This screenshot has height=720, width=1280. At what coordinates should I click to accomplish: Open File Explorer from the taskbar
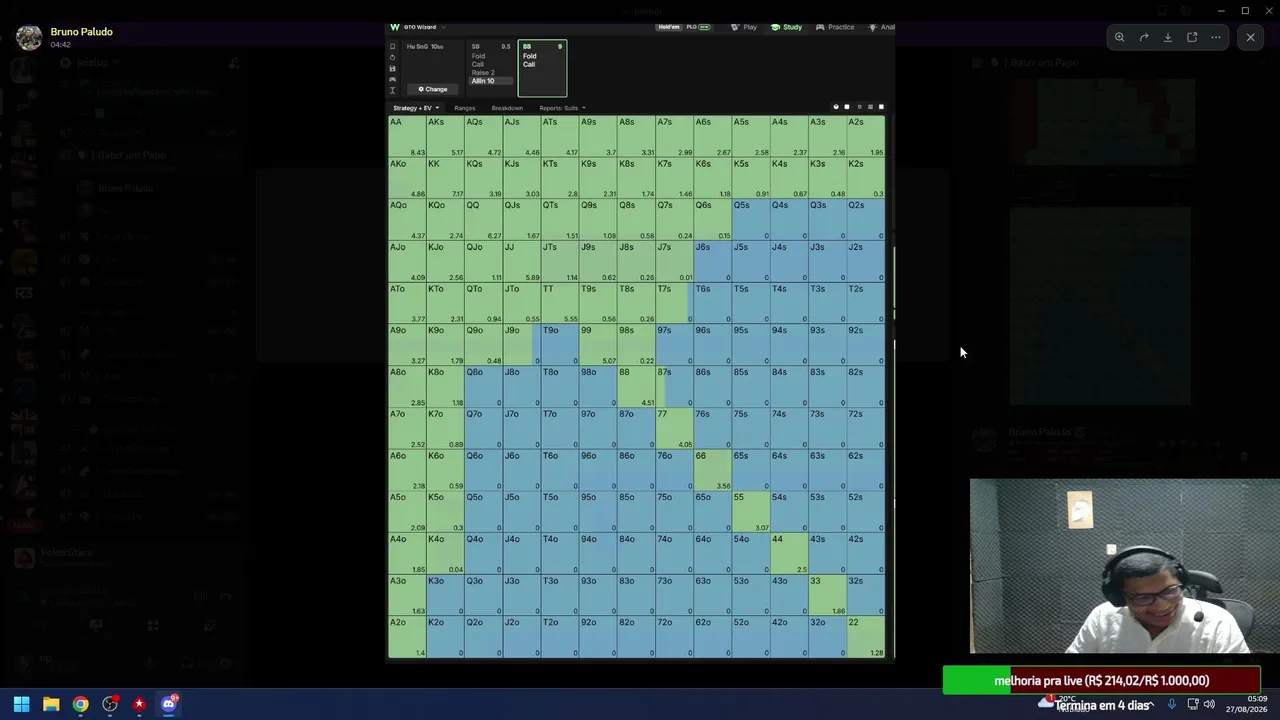tap(51, 704)
